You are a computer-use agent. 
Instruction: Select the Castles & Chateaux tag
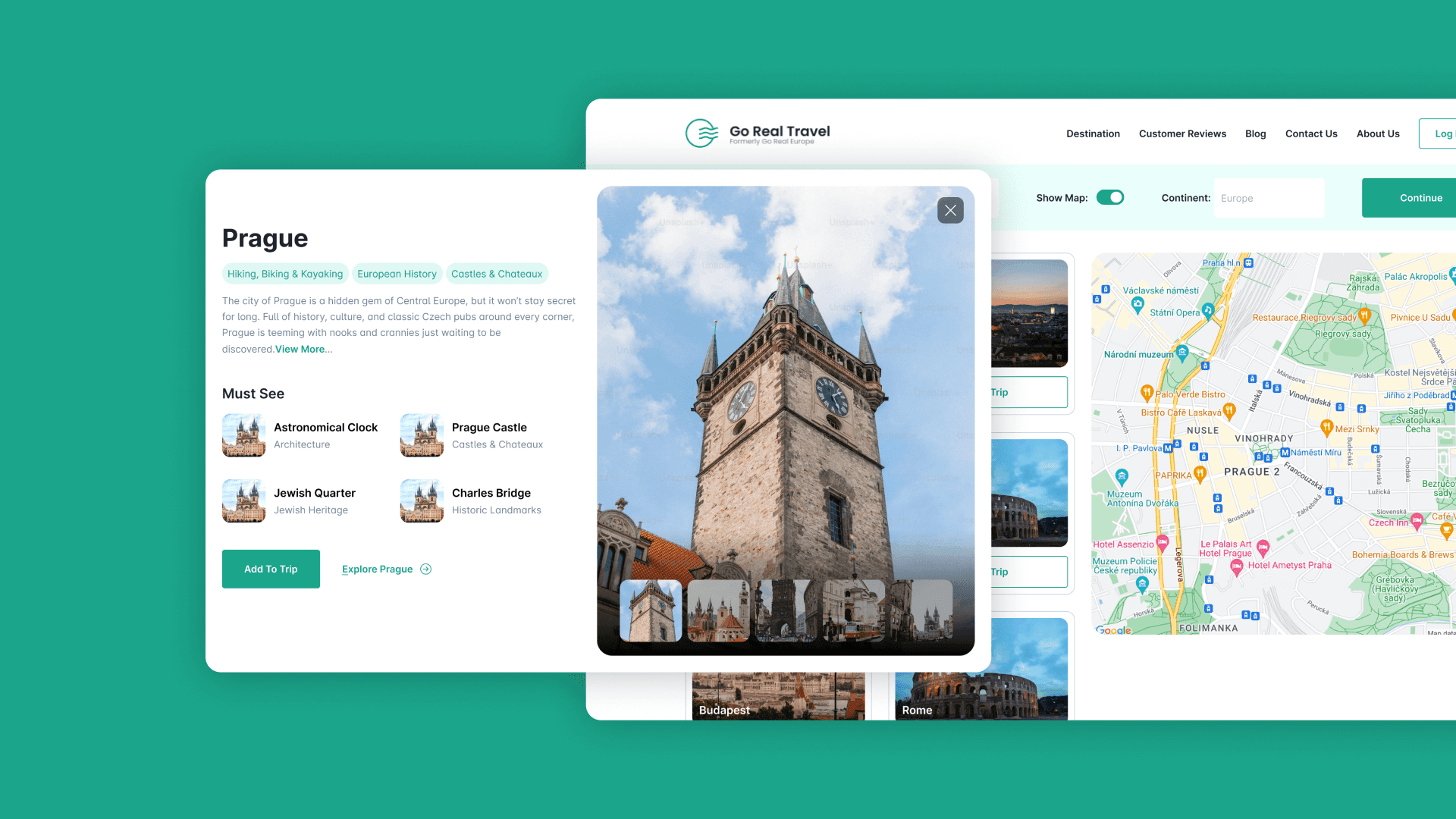[497, 274]
